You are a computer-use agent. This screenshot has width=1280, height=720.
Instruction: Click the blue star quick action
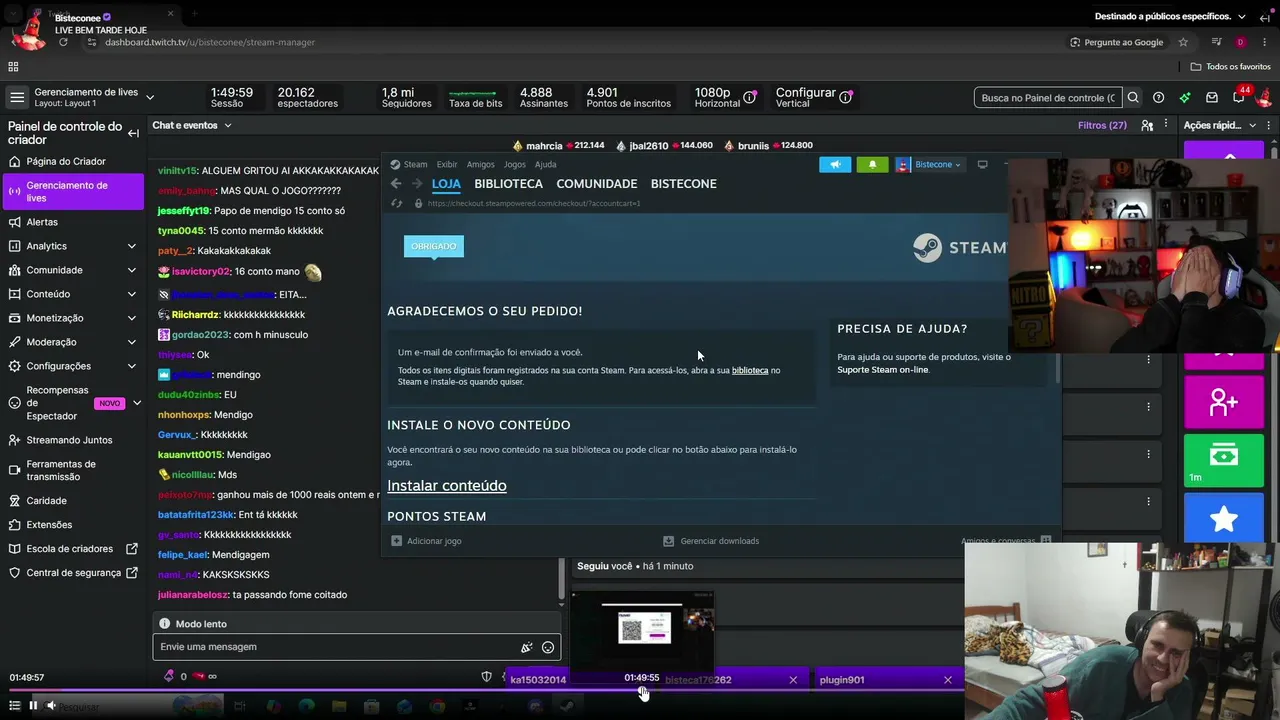[x=1224, y=518]
